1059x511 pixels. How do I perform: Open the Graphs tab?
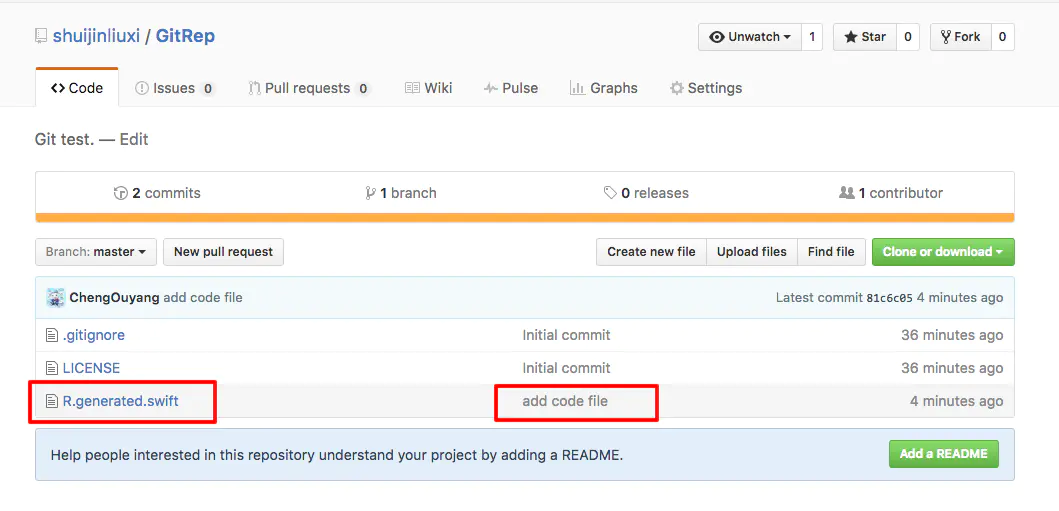coord(604,88)
